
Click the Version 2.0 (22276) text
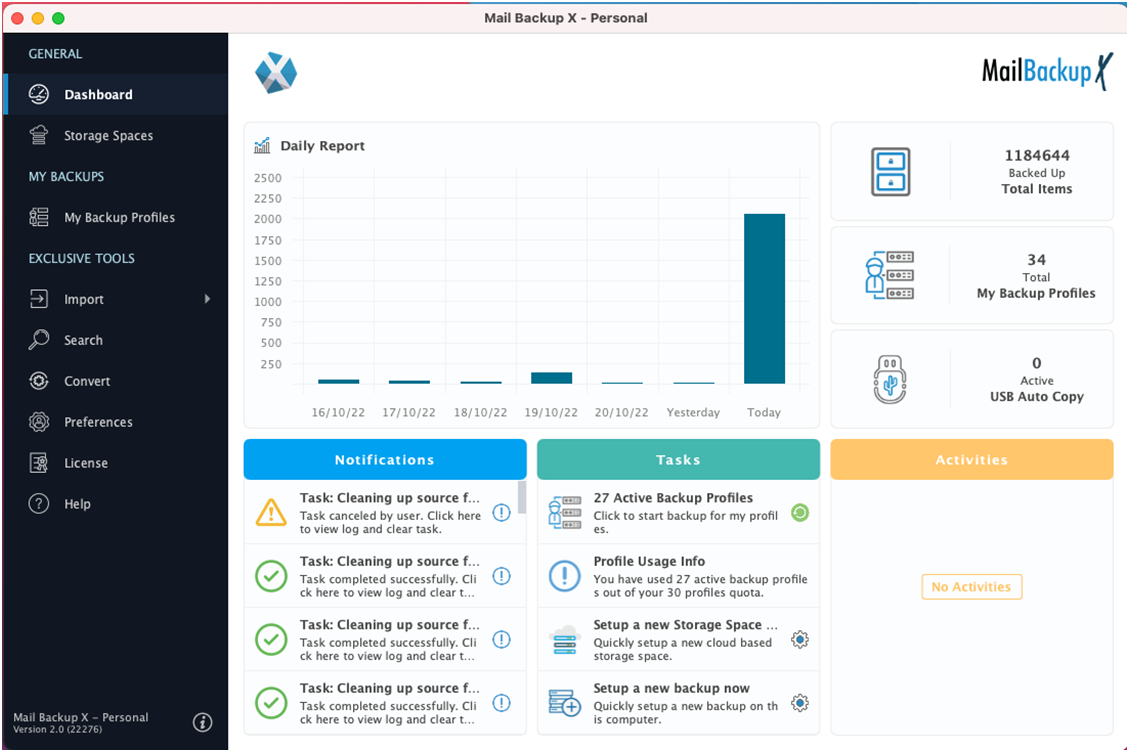58,729
